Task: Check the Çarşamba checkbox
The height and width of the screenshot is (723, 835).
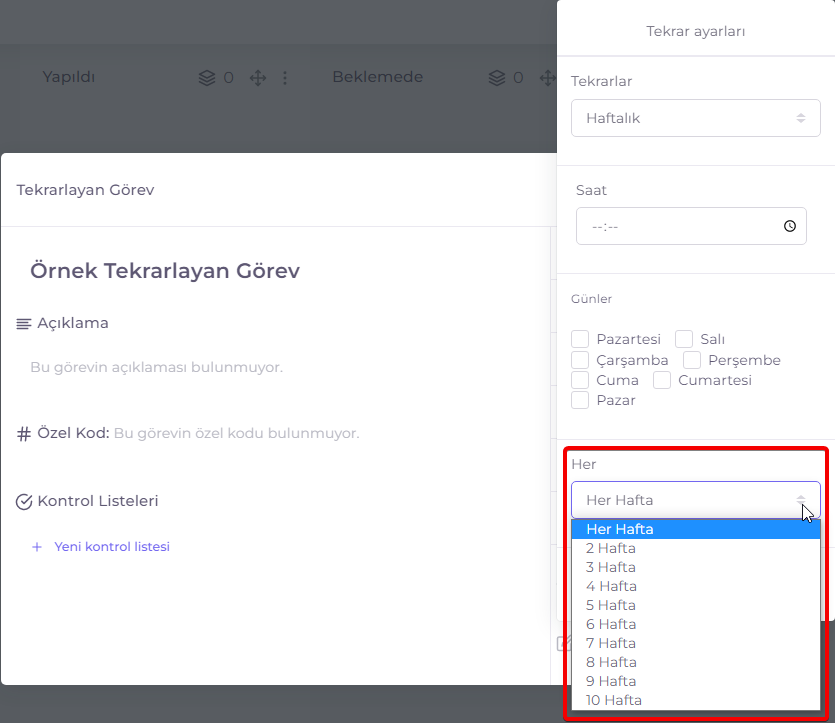Action: tap(580, 360)
